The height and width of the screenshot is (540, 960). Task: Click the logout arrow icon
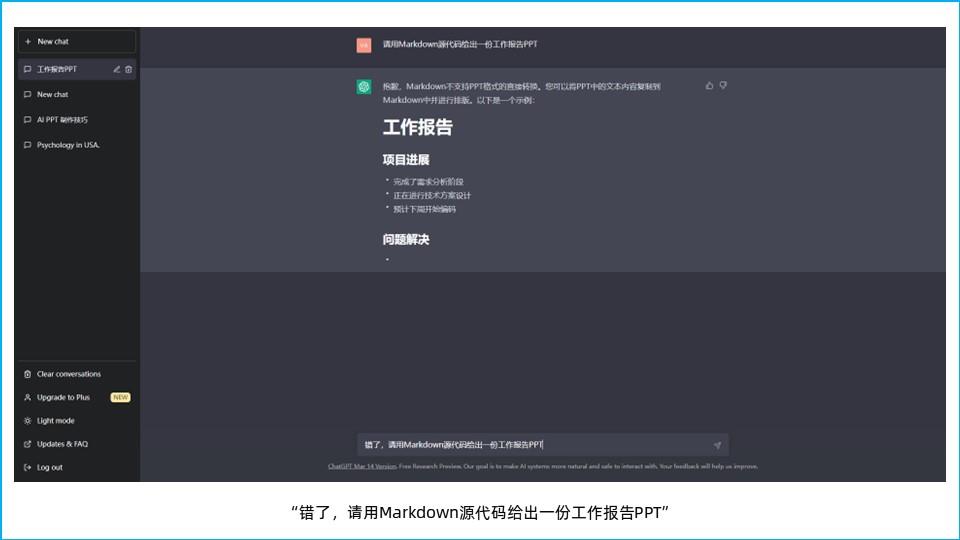28,467
